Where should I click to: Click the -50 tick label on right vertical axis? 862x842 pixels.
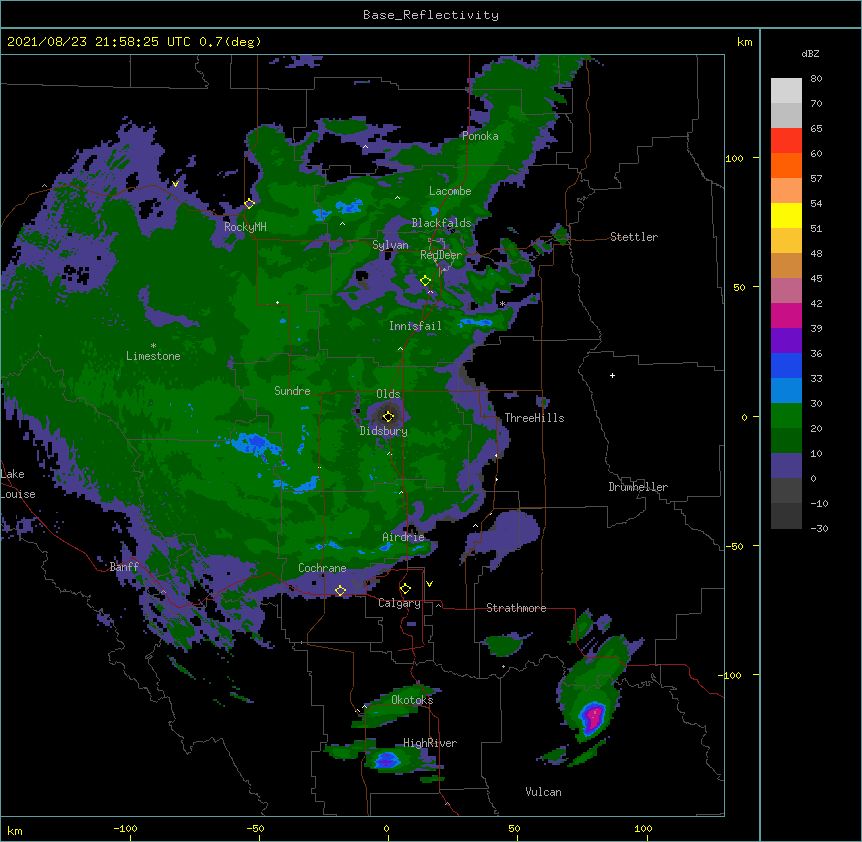tap(734, 546)
